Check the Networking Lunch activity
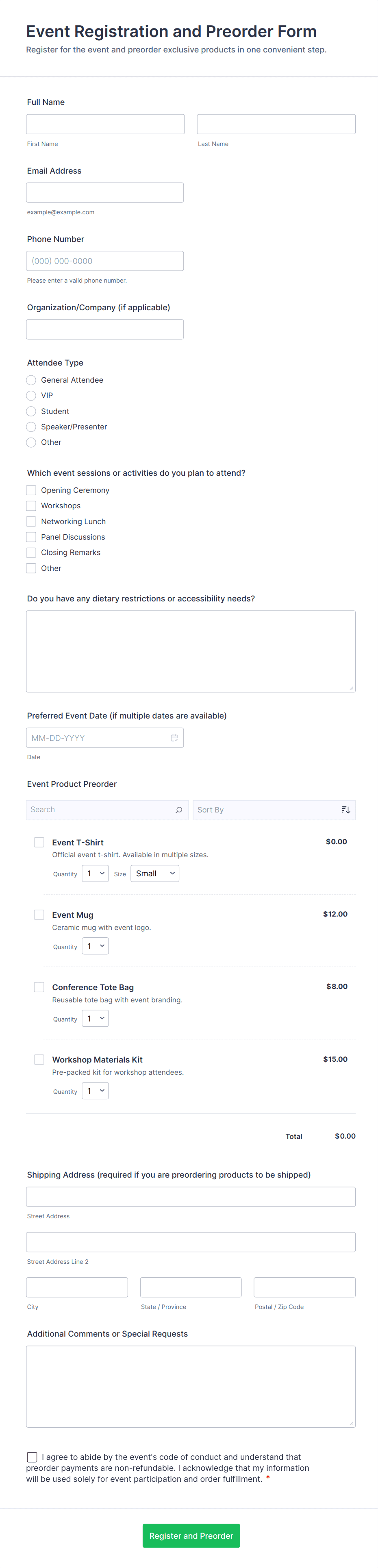378x1568 pixels. (31, 521)
